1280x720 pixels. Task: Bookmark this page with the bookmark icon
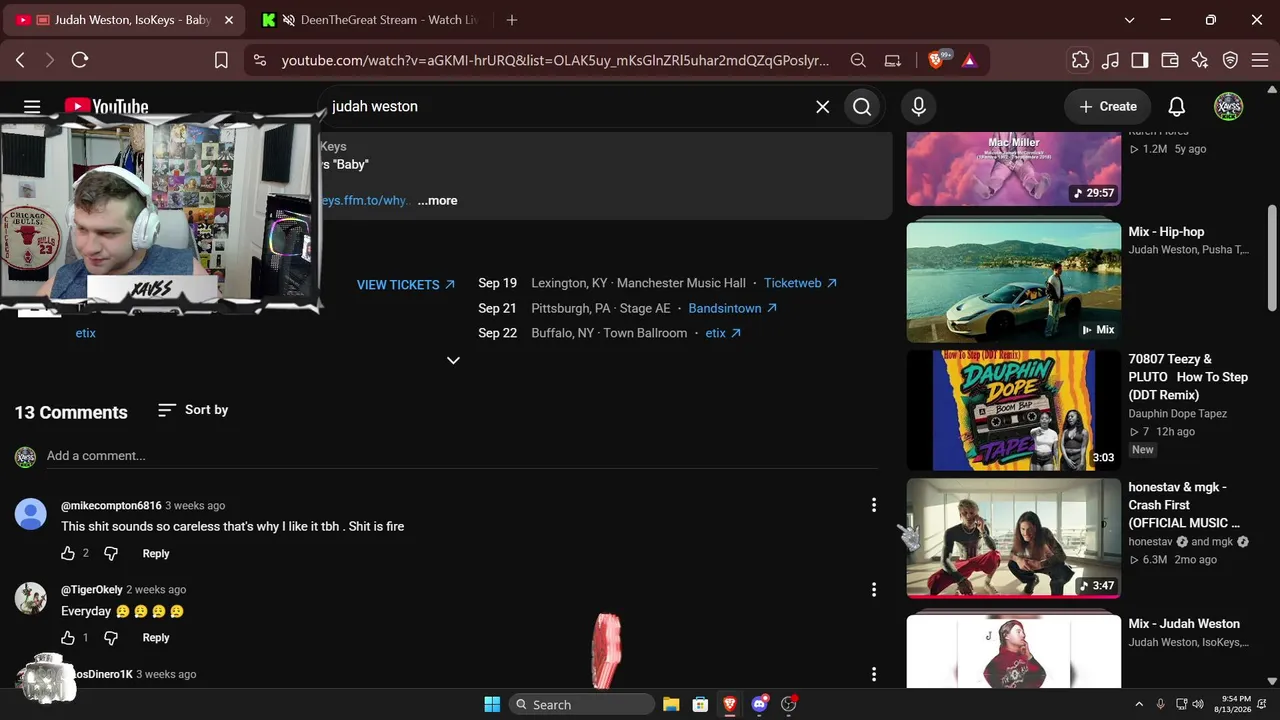(222, 60)
